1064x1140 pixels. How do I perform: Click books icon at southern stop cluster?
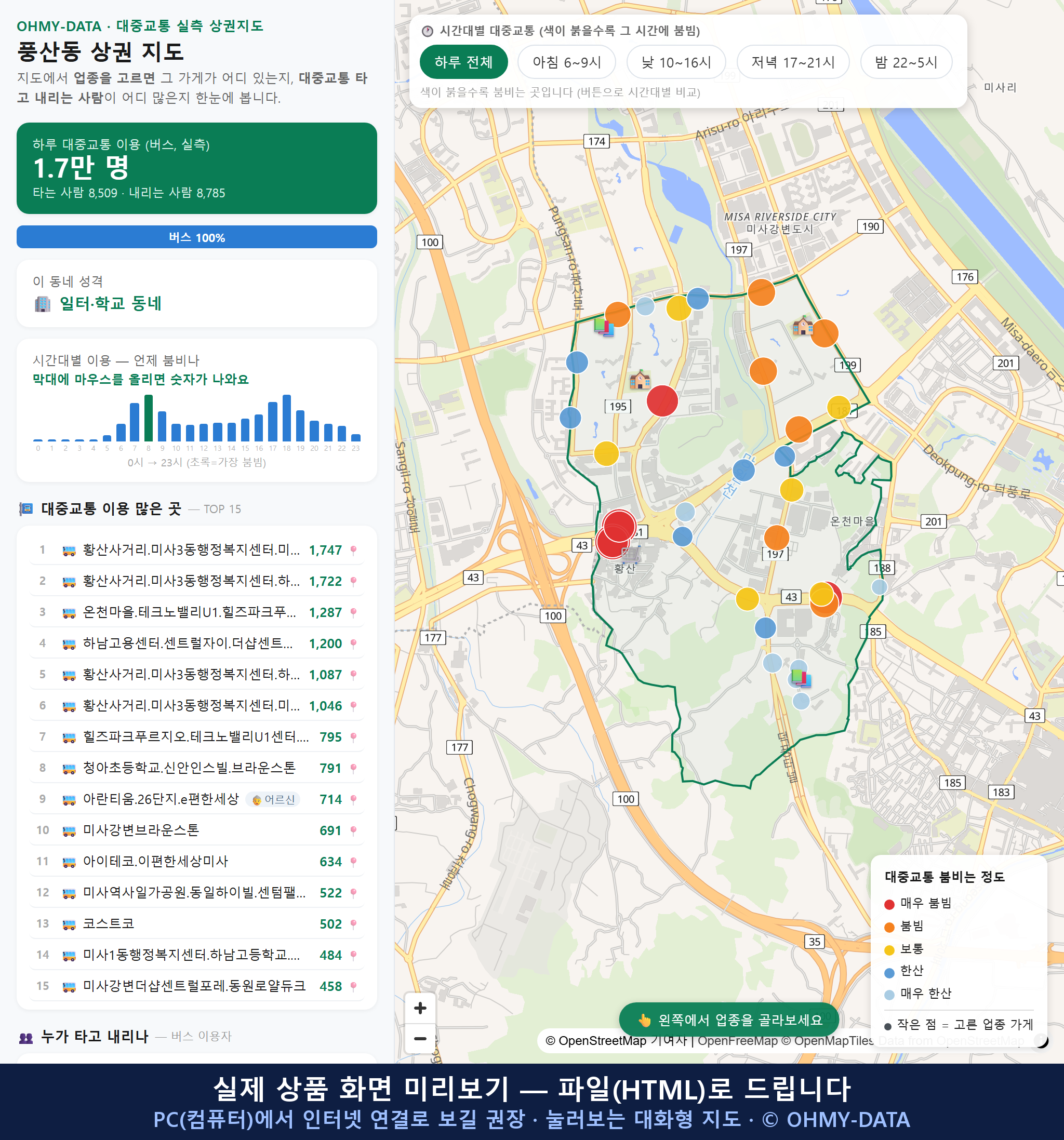800,677
